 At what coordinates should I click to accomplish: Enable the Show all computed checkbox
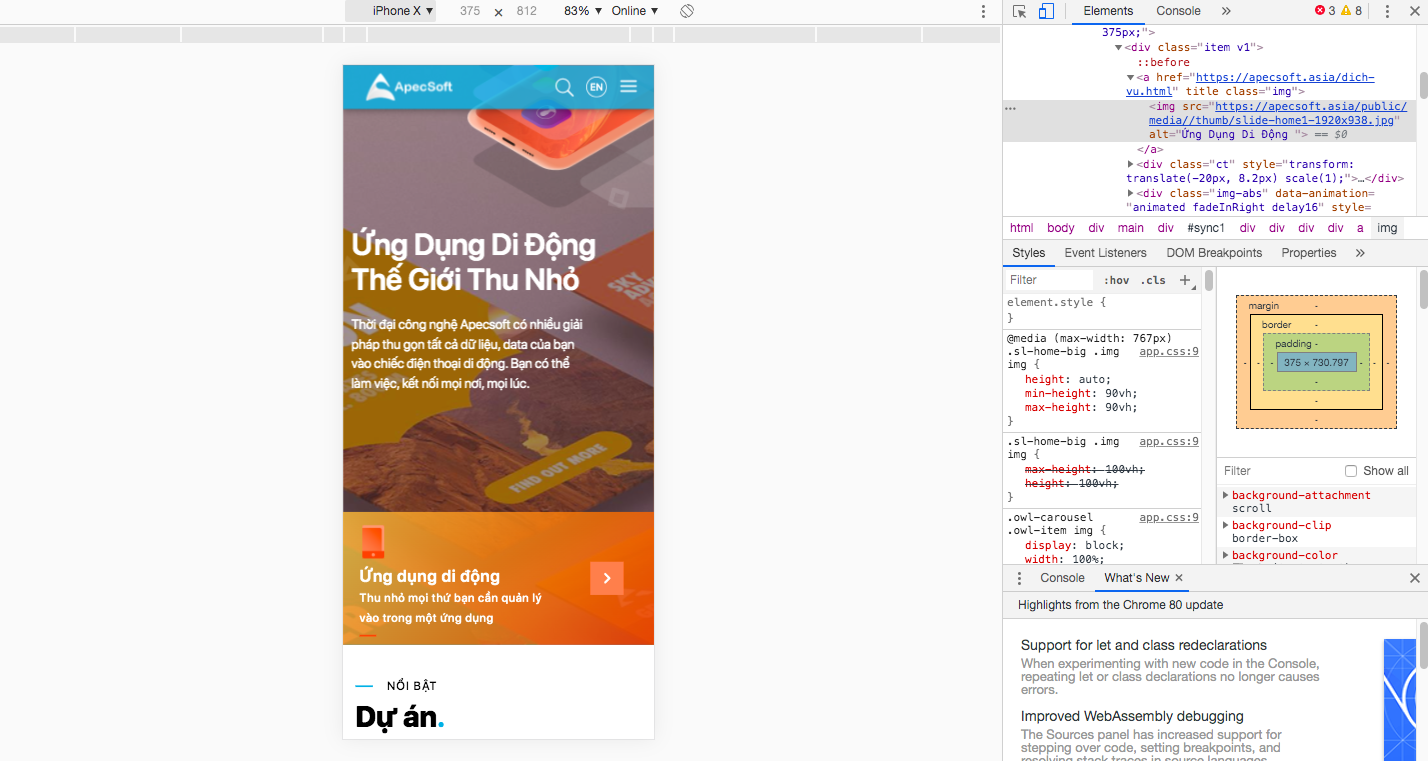pyautogui.click(x=1351, y=471)
